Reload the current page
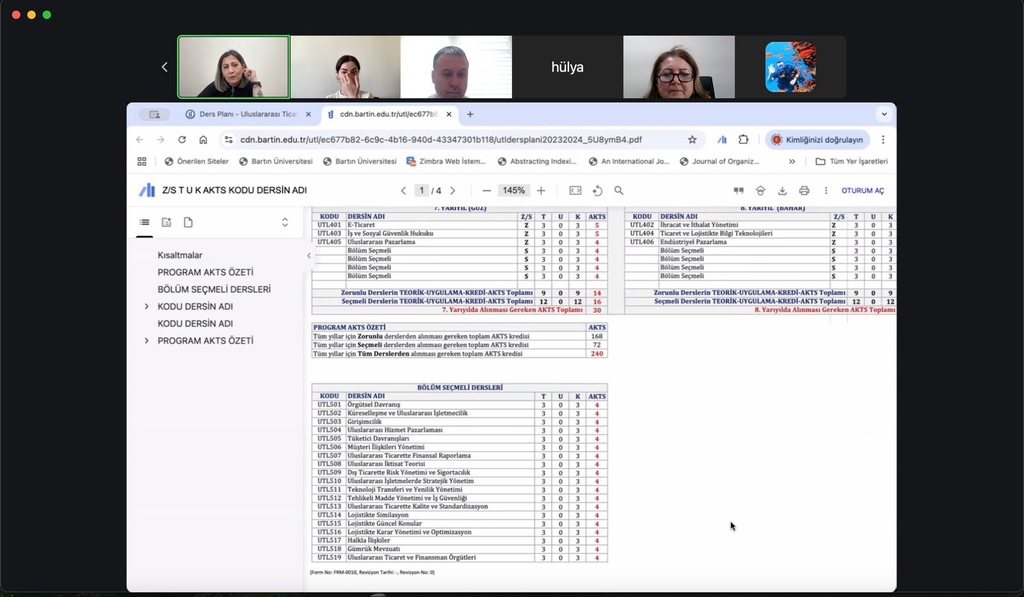The width and height of the screenshot is (1024, 597). pos(182,140)
